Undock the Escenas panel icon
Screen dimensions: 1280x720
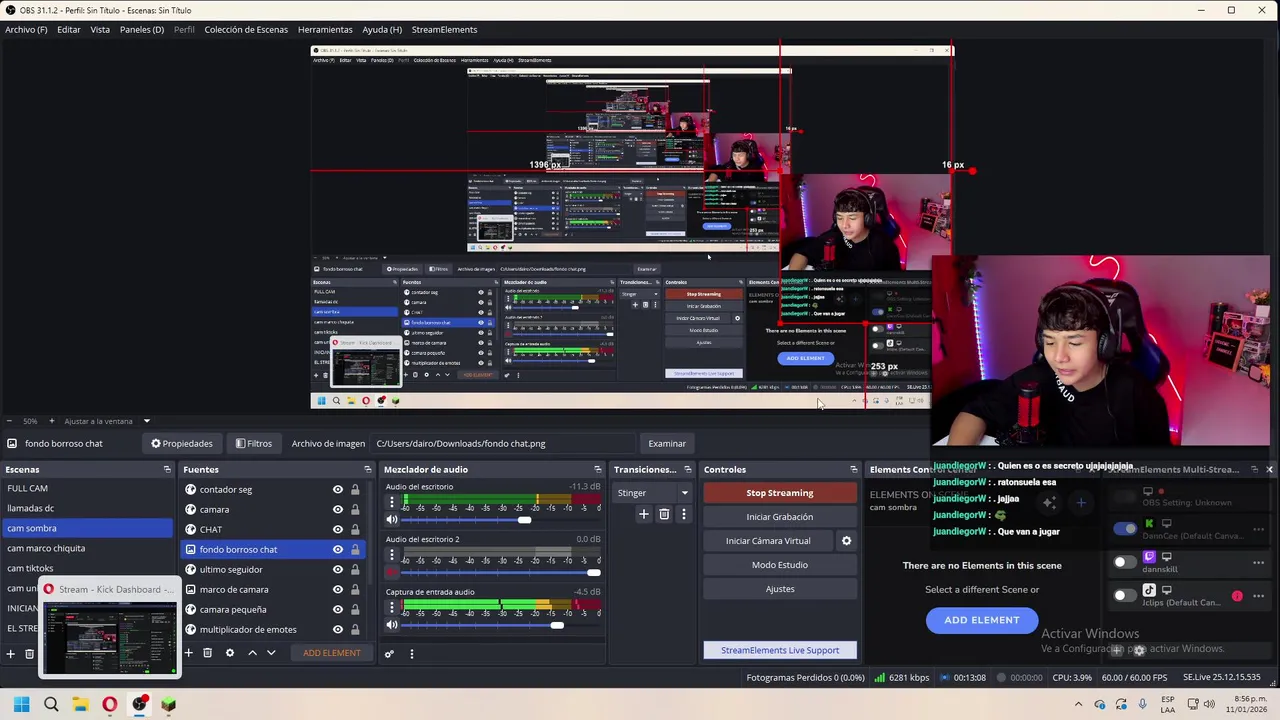[x=167, y=469]
